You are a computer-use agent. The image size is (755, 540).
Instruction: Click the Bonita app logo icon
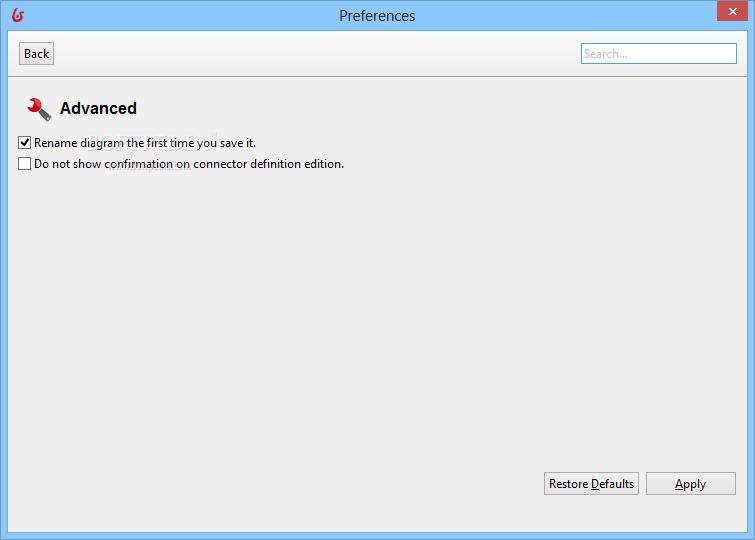(x=18, y=15)
